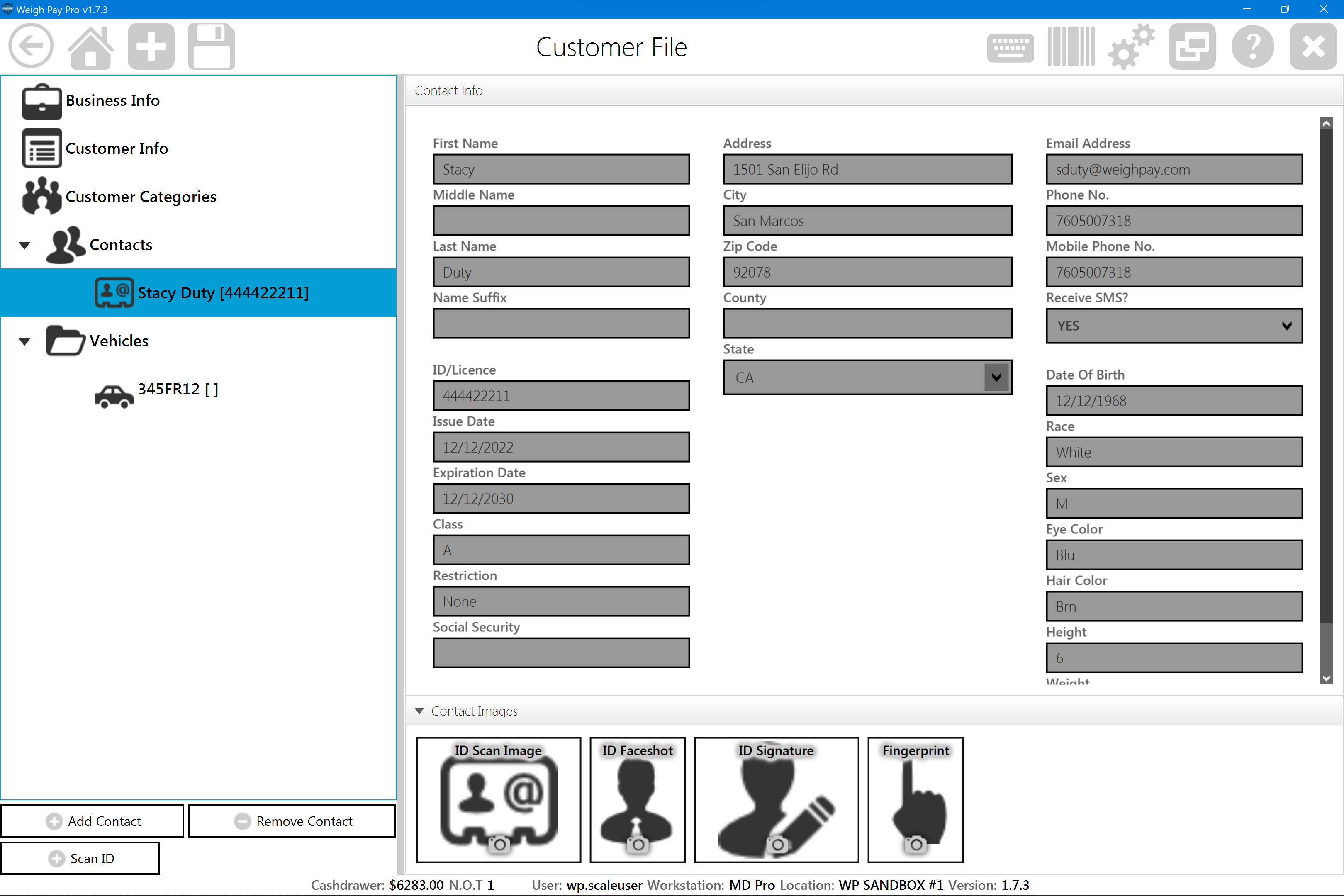Open the State dropdown showing CA
1344x896 pixels.
click(996, 377)
